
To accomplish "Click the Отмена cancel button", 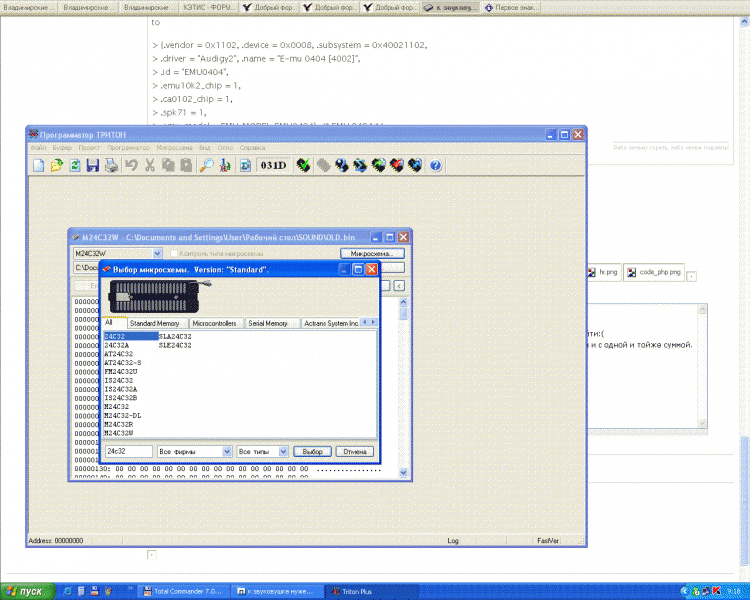I will (354, 451).
